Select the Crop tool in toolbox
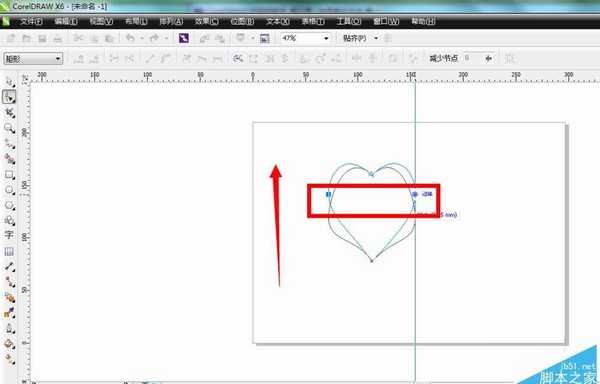Image resolution: width=600 pixels, height=384 pixels. (9, 112)
